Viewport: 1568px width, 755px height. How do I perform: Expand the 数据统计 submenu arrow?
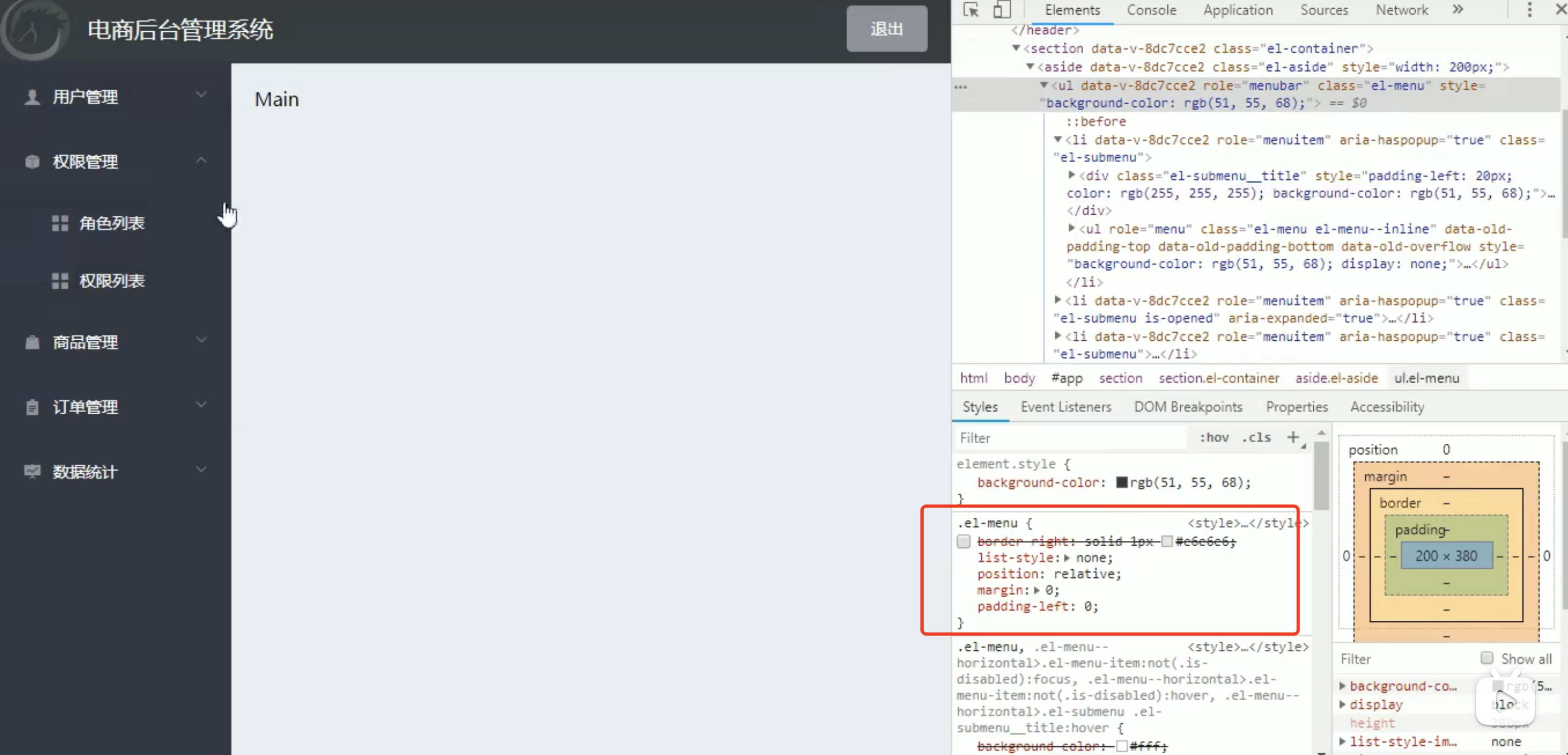[x=201, y=470]
